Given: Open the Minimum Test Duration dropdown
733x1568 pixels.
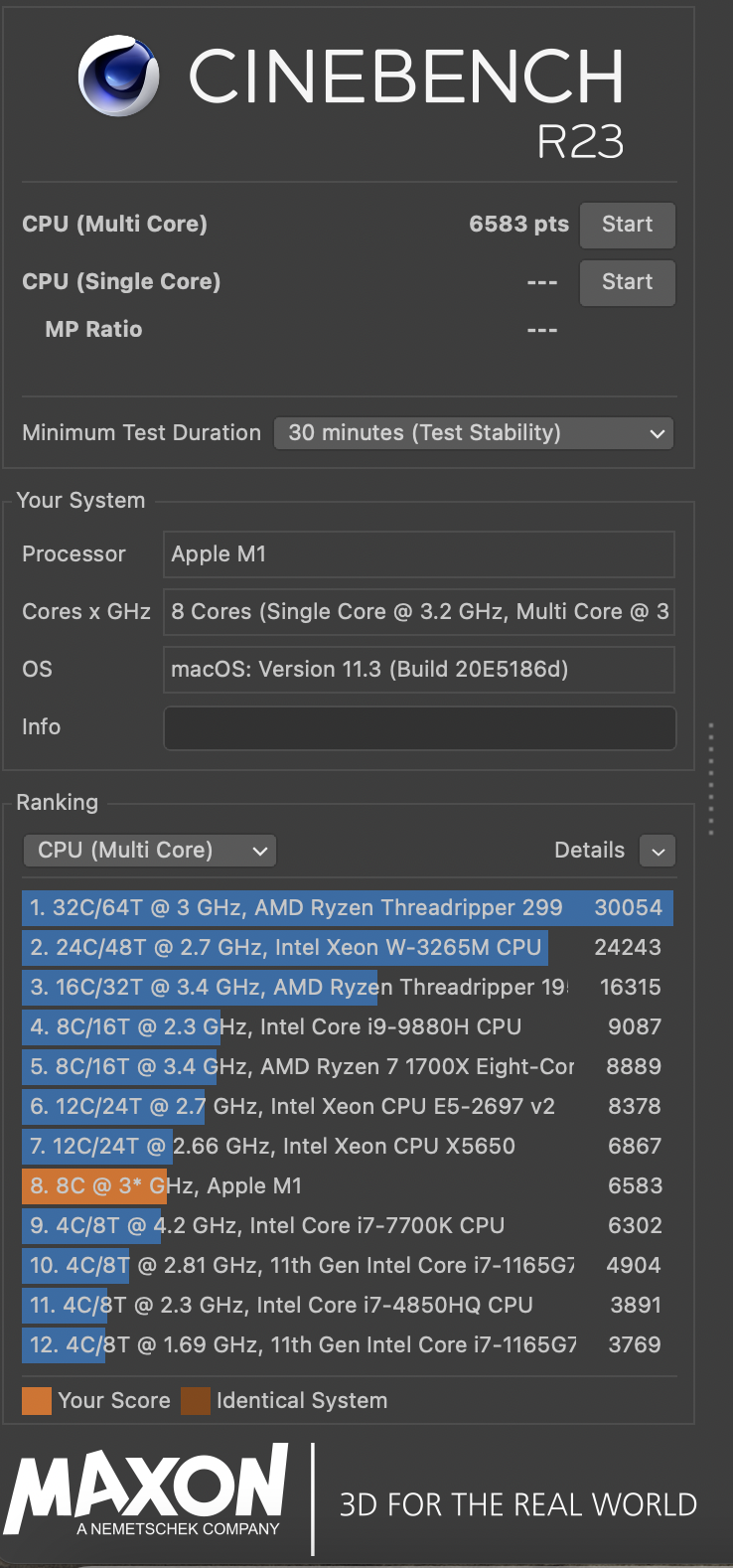Looking at the screenshot, I should coord(474,433).
